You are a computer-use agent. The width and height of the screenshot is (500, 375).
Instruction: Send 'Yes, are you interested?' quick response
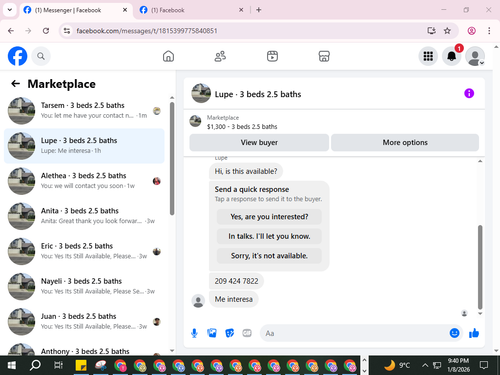(x=269, y=217)
